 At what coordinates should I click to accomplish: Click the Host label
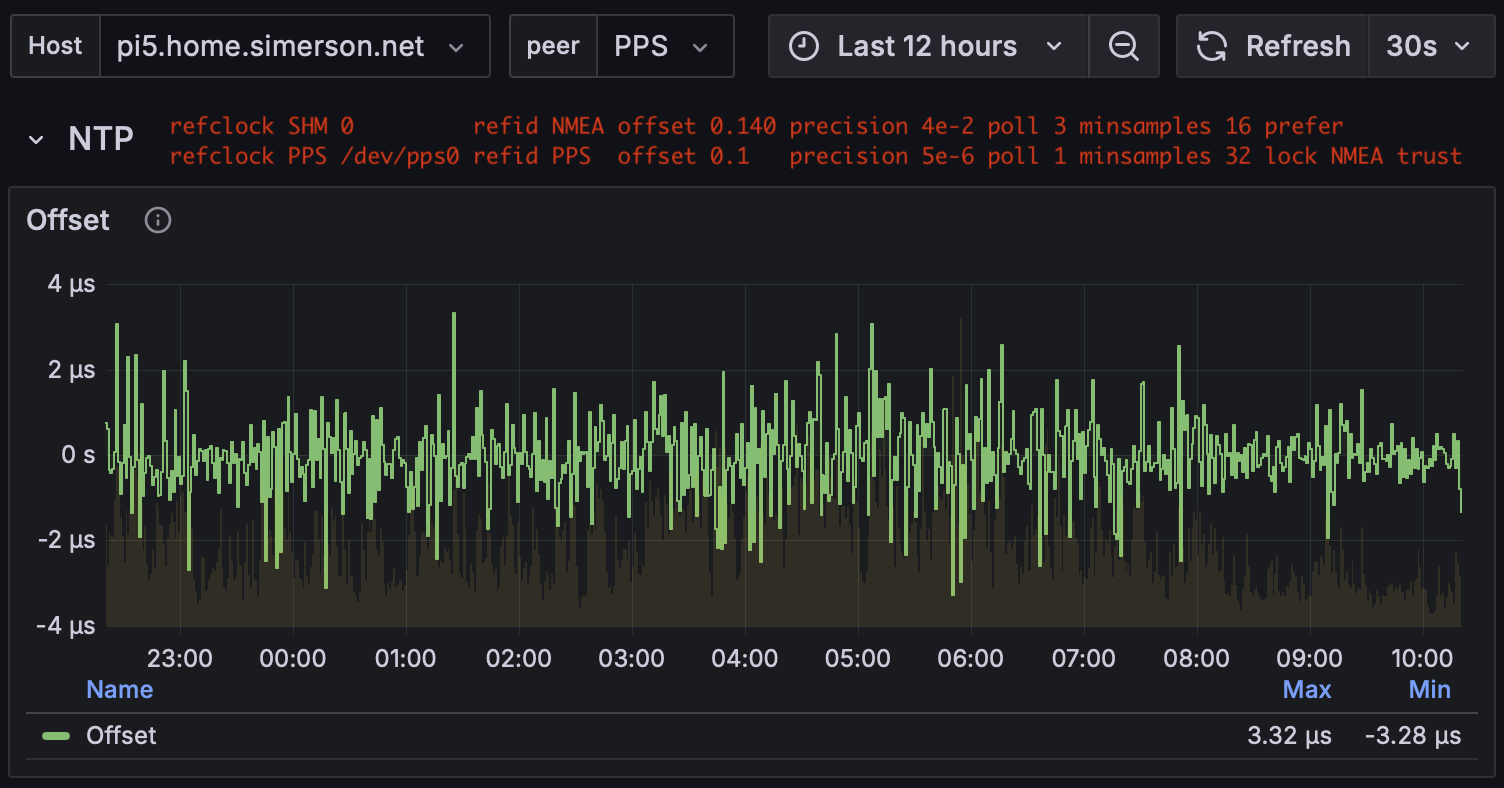(x=55, y=46)
